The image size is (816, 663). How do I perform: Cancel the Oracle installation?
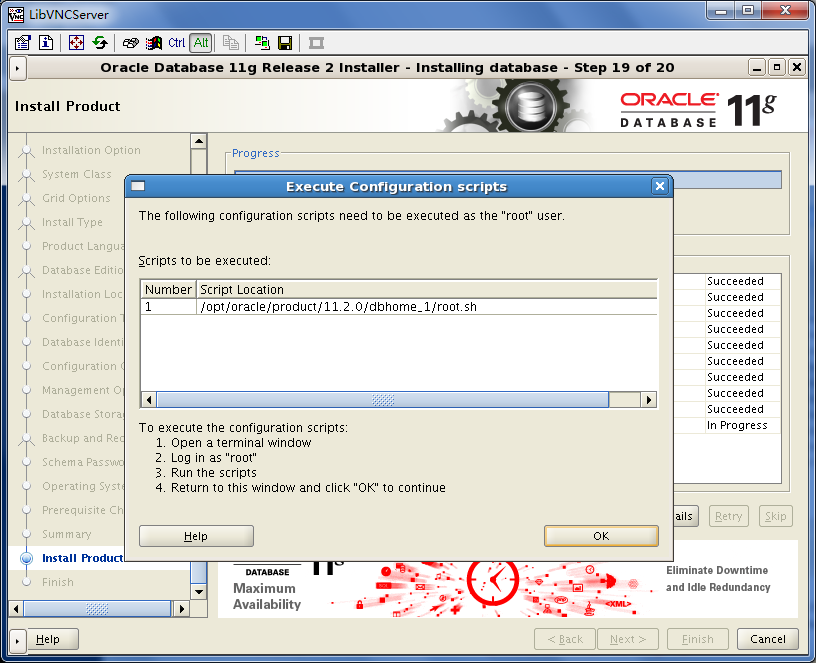coord(768,639)
